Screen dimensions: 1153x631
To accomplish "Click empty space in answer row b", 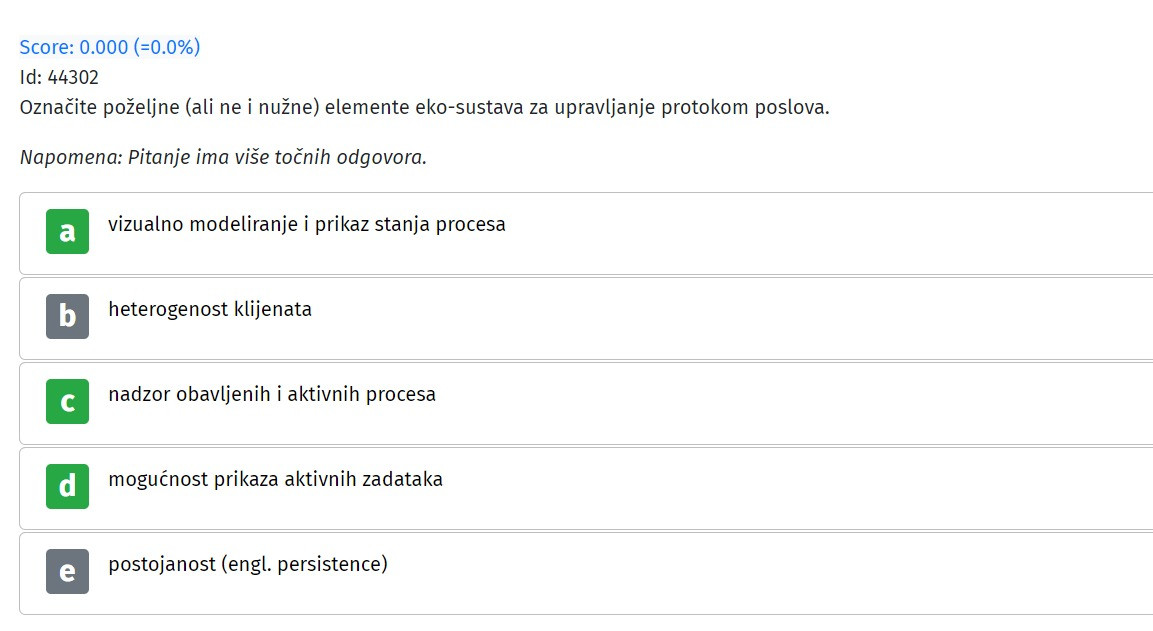I will tap(735, 318).
